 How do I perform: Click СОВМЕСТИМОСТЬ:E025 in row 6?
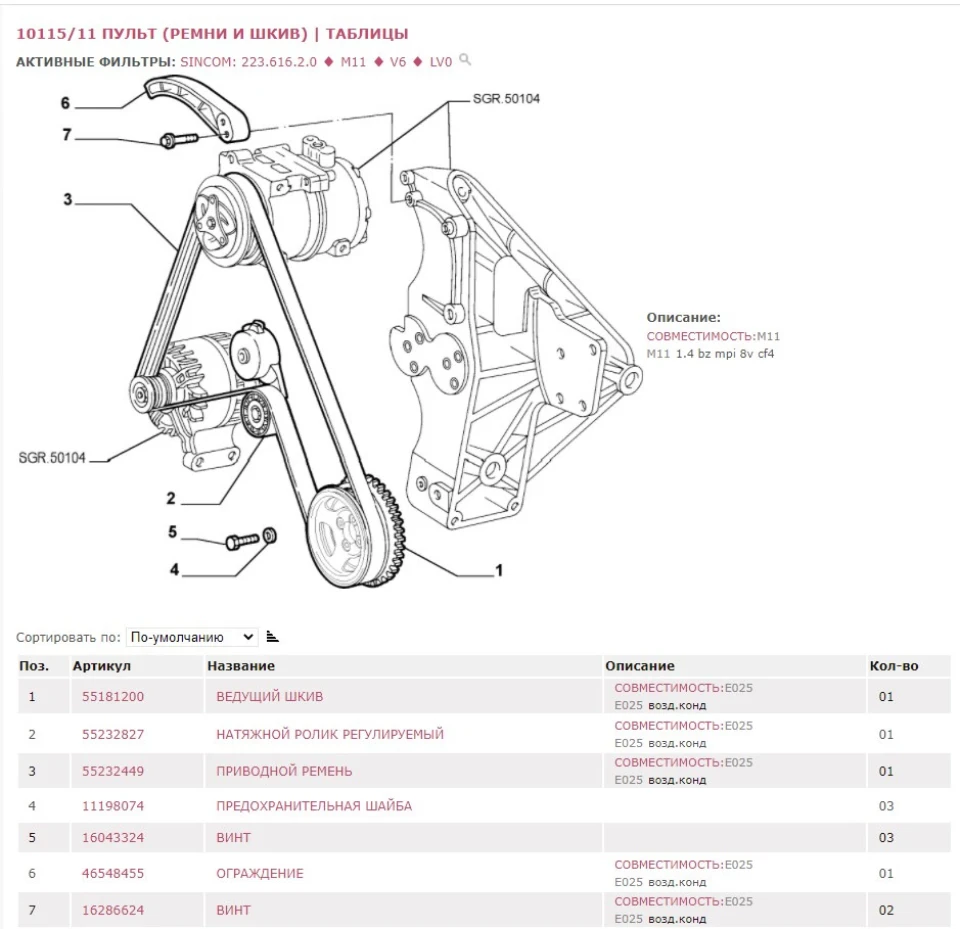684,865
